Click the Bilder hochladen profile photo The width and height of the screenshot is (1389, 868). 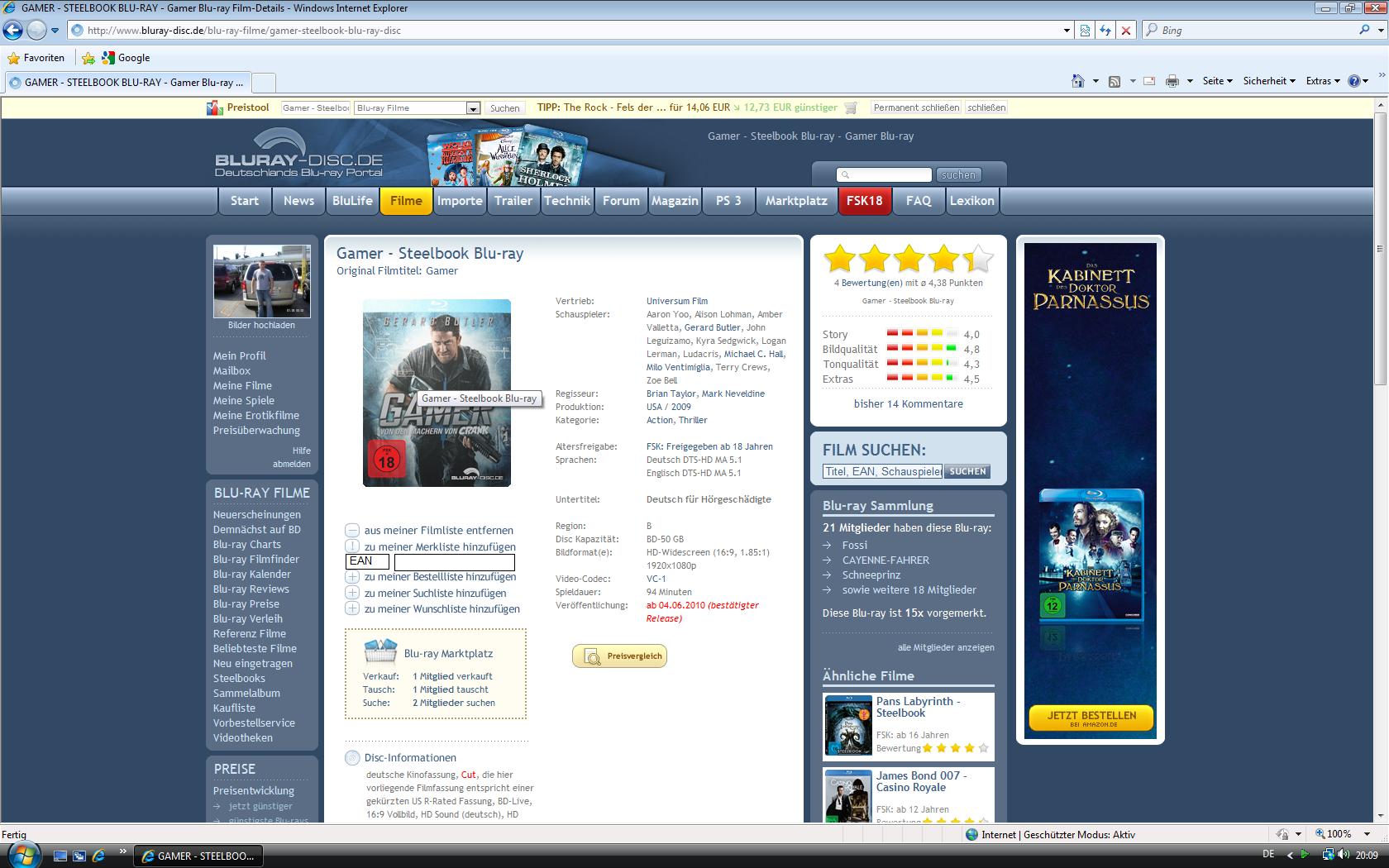261,281
